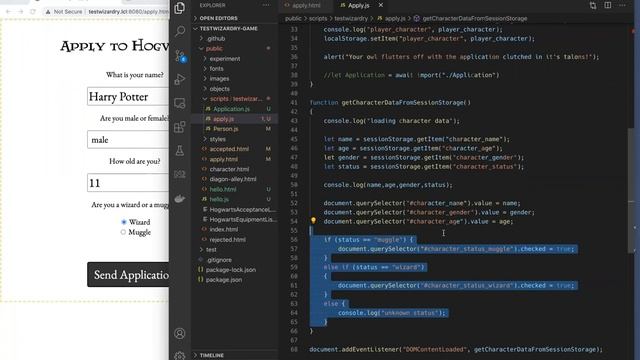
Task: Click the age field containing 11
Action: pos(128,183)
